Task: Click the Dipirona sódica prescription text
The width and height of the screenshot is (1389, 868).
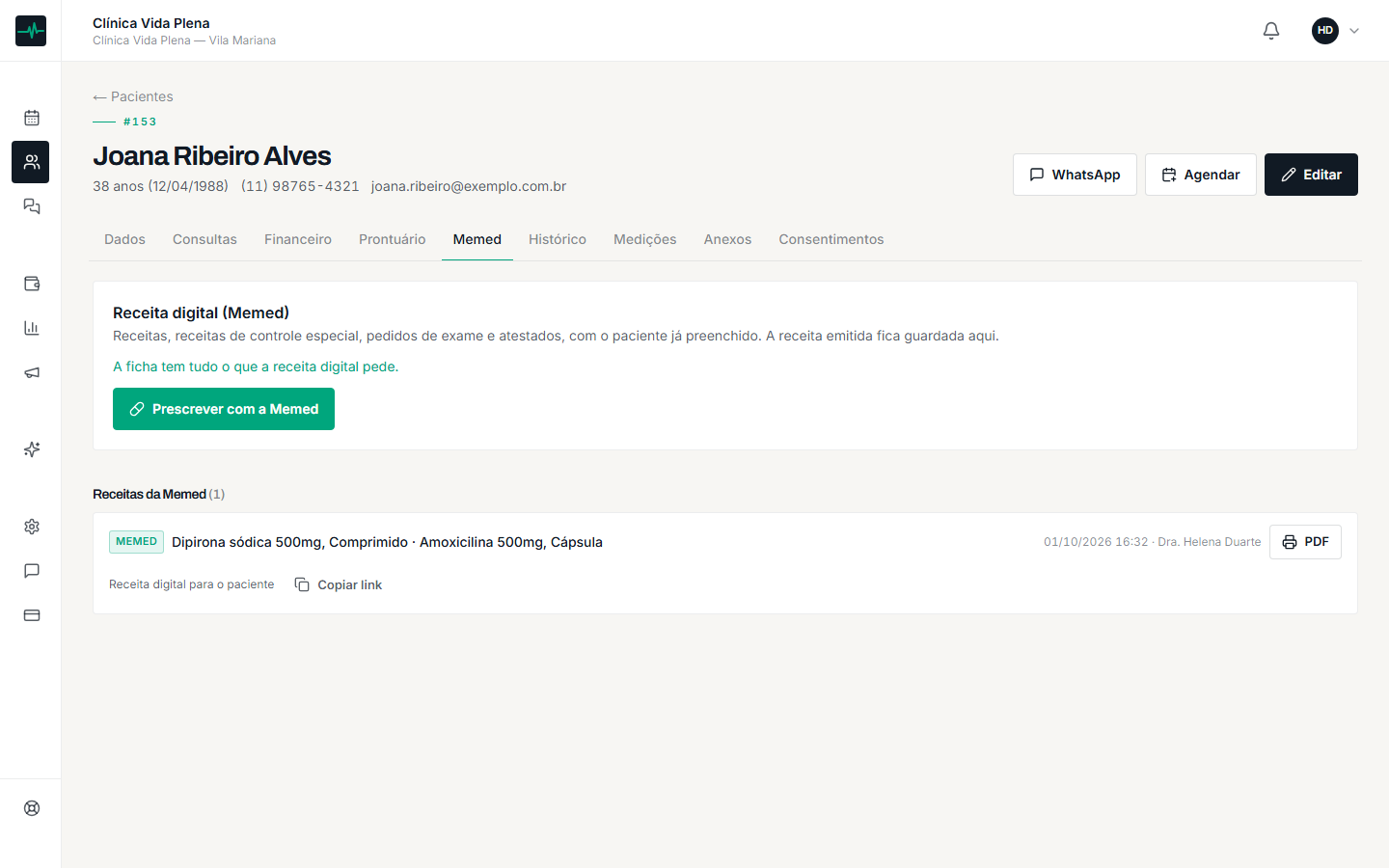Action: click(387, 542)
